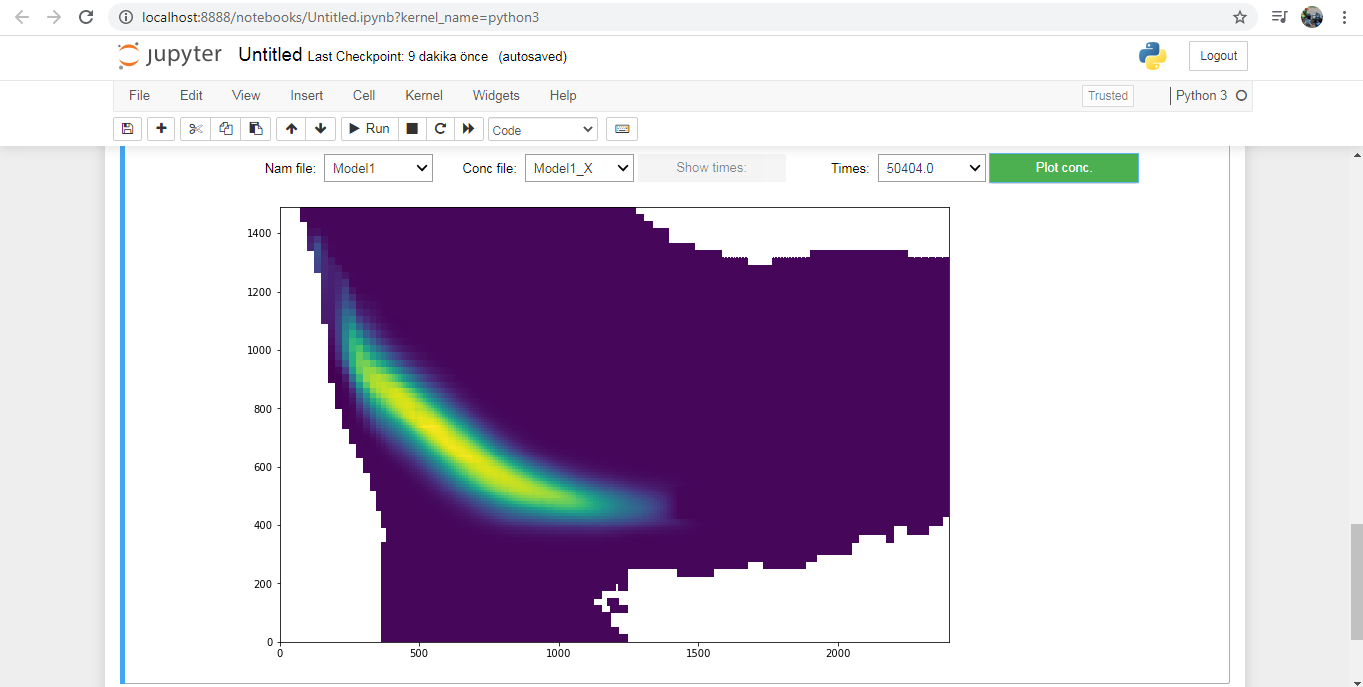This screenshot has height=687, width=1363.
Task: Open browser three-dot menu
Action: (1344, 17)
